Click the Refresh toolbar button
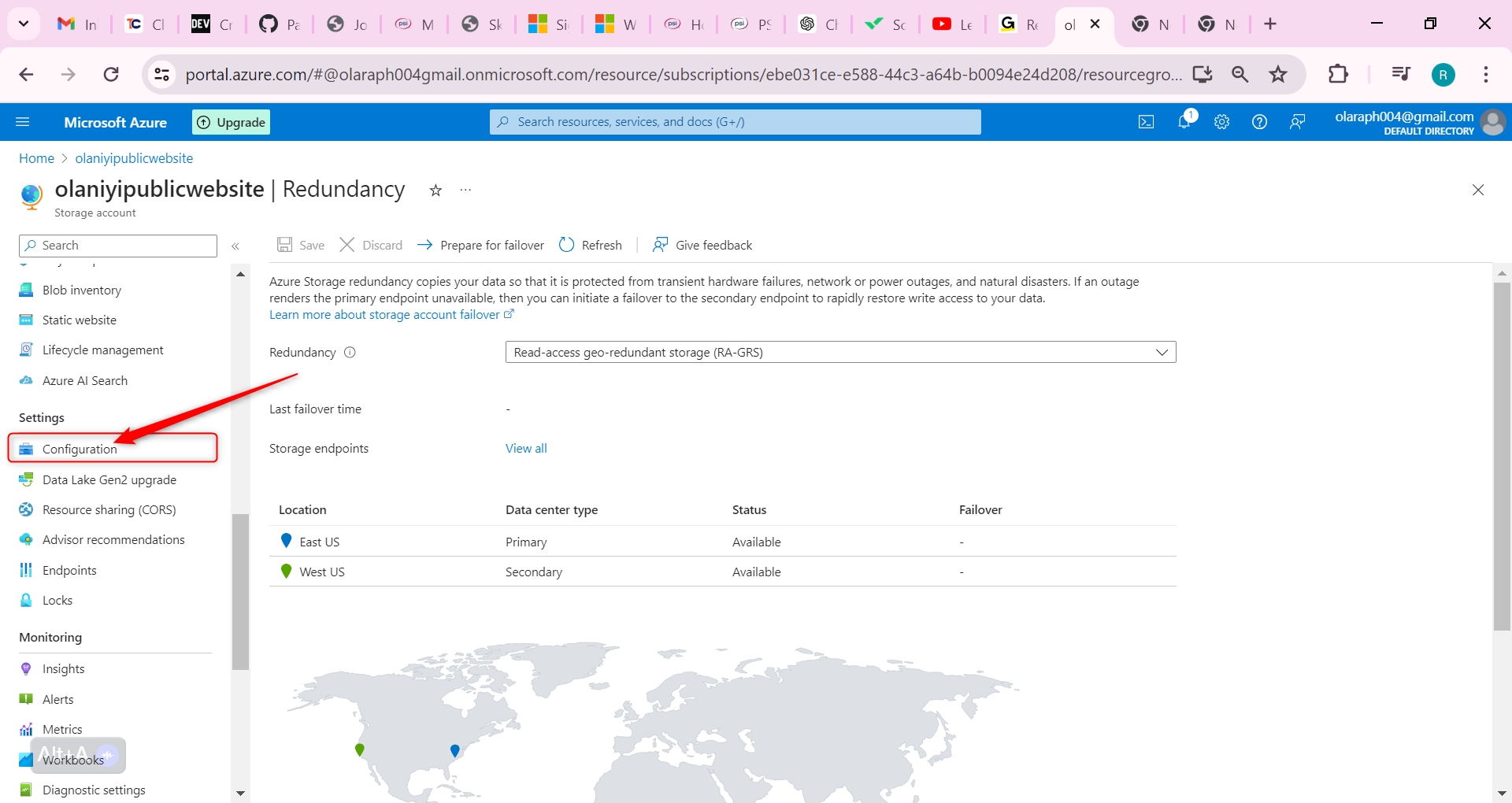 [x=591, y=245]
